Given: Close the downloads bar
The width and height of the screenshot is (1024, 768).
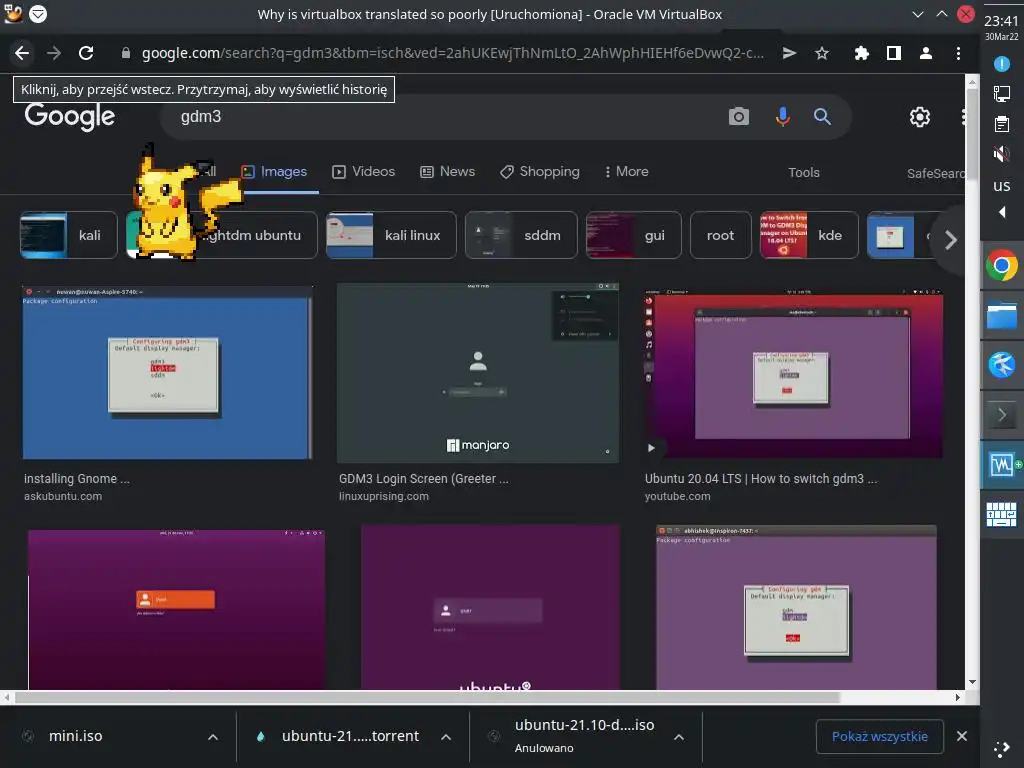Looking at the screenshot, I should (962, 736).
